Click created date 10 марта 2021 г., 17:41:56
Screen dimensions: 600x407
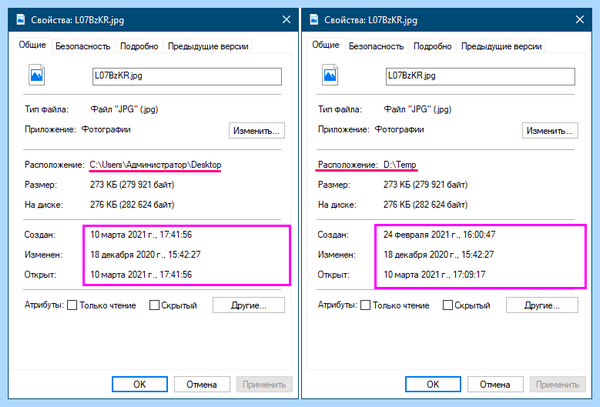click(x=141, y=234)
